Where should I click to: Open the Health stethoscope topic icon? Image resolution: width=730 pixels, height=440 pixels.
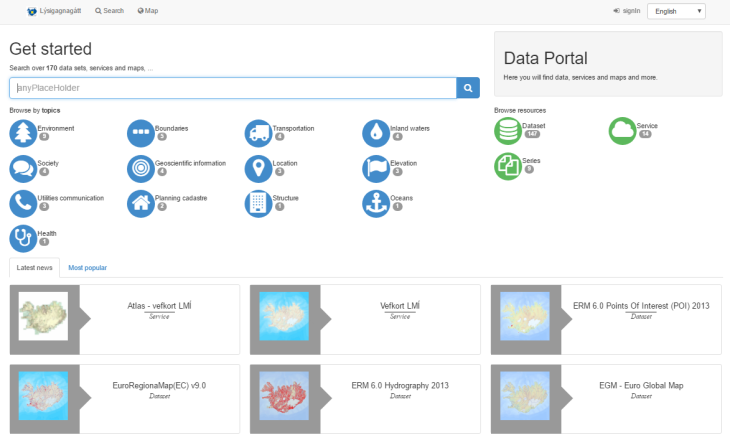23,238
